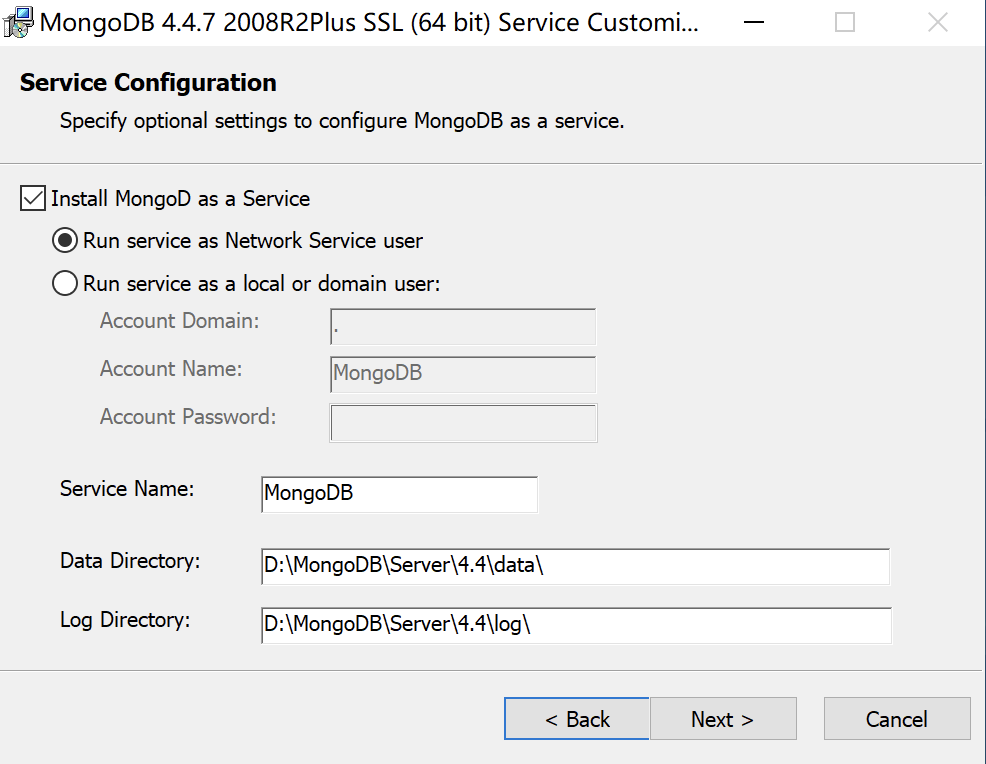The width and height of the screenshot is (986, 764).
Task: Click the 'Data Directory:' label
Action: [x=130, y=560]
